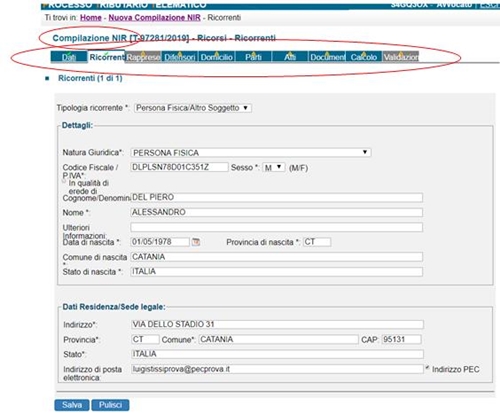Click the CAP field showing 95131
The image size is (500, 413).
point(402,339)
